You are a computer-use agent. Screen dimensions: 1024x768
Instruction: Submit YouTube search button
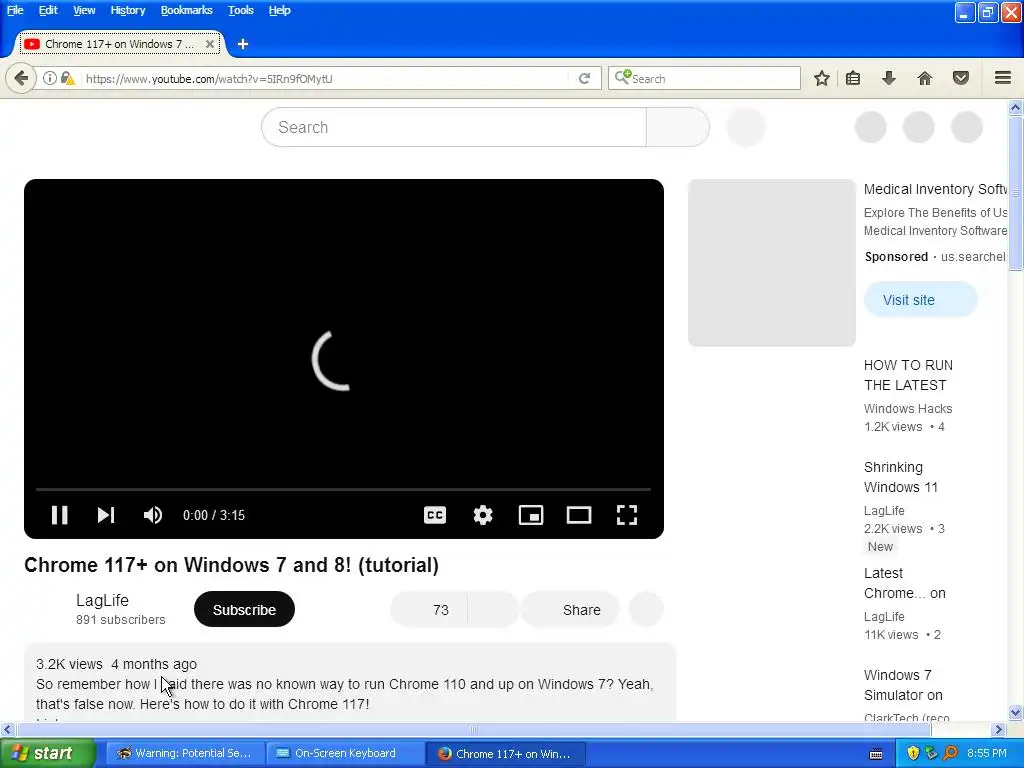677,127
